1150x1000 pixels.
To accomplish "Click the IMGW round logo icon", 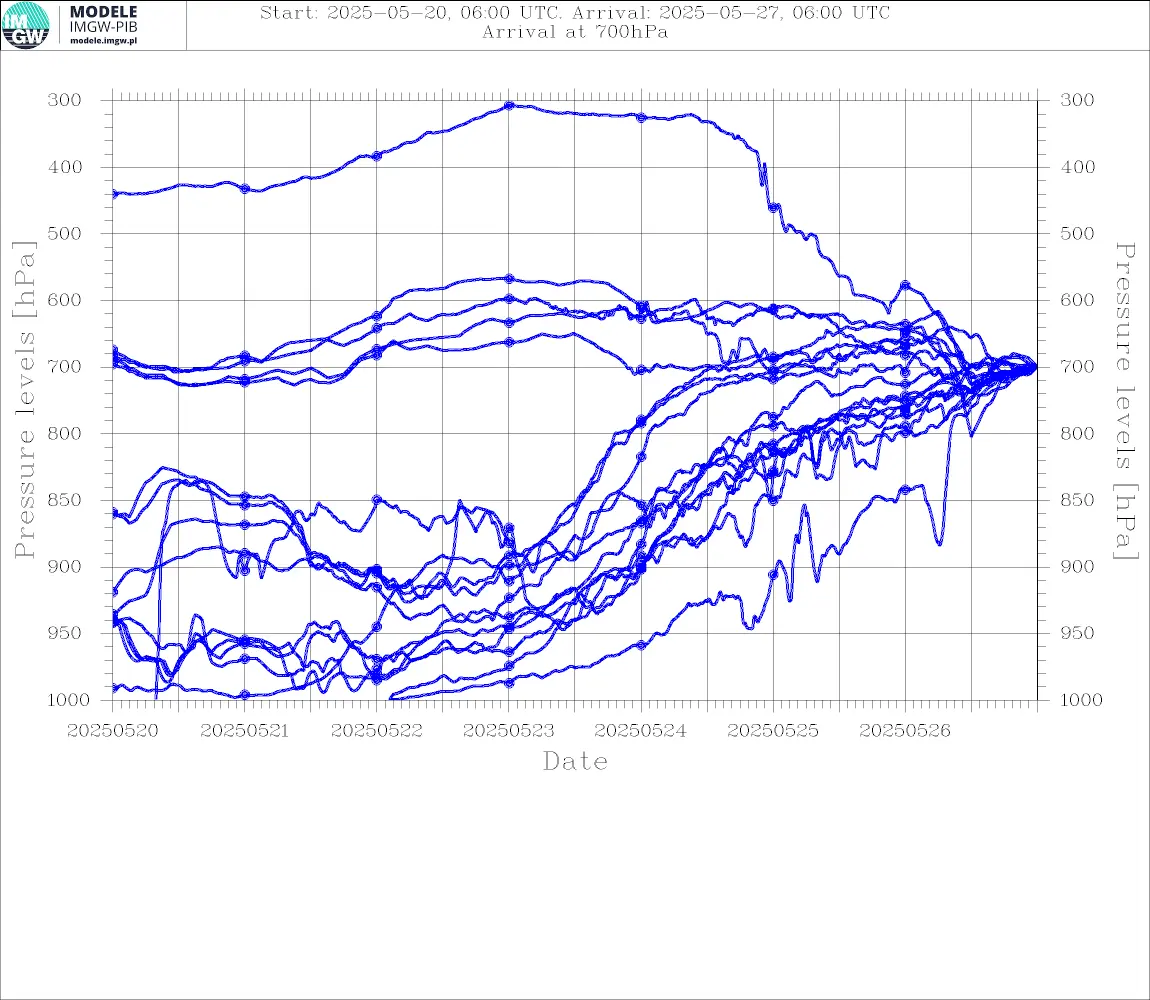I will click(x=26, y=25).
